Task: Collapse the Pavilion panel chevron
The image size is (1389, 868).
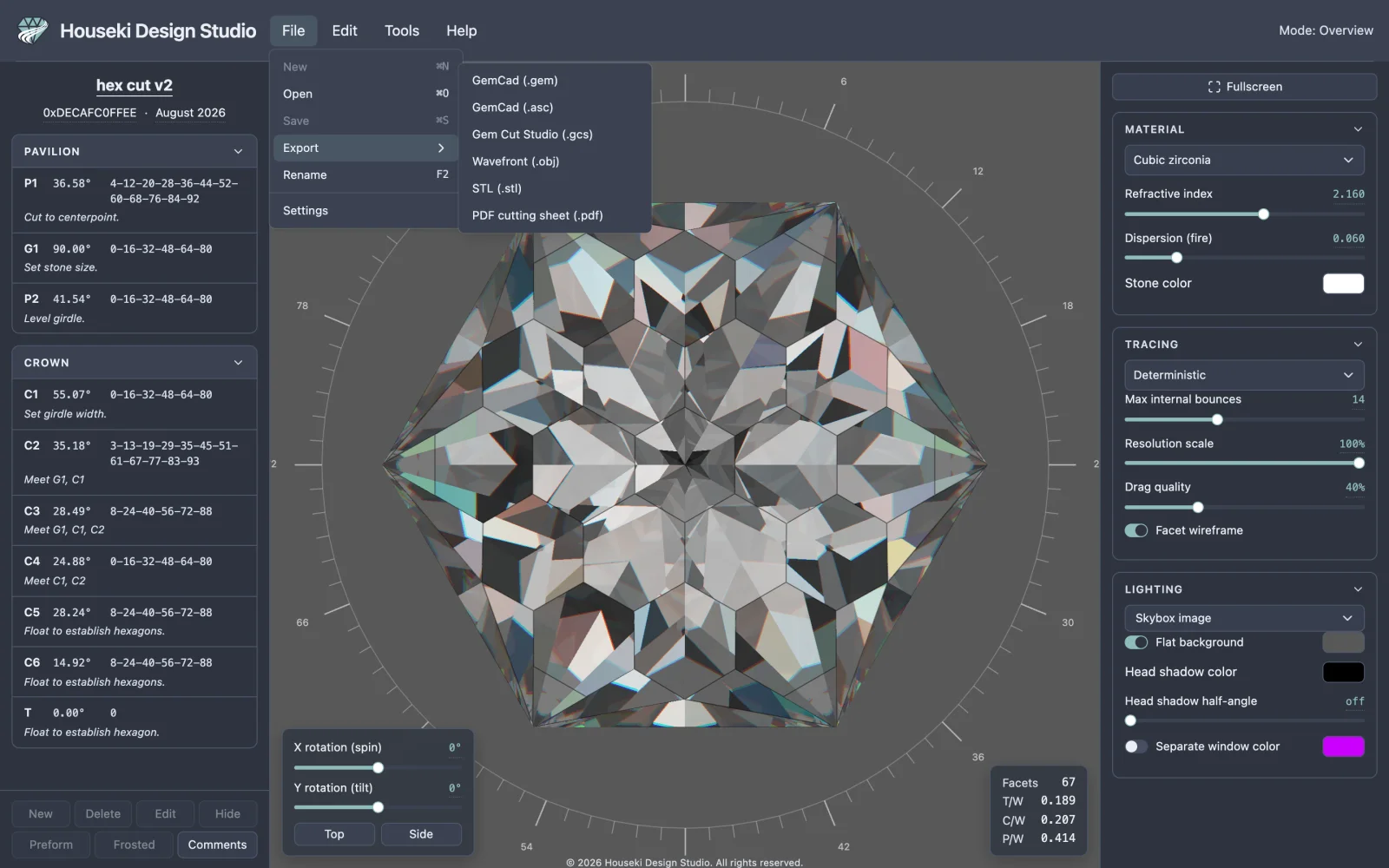Action: pyautogui.click(x=238, y=151)
